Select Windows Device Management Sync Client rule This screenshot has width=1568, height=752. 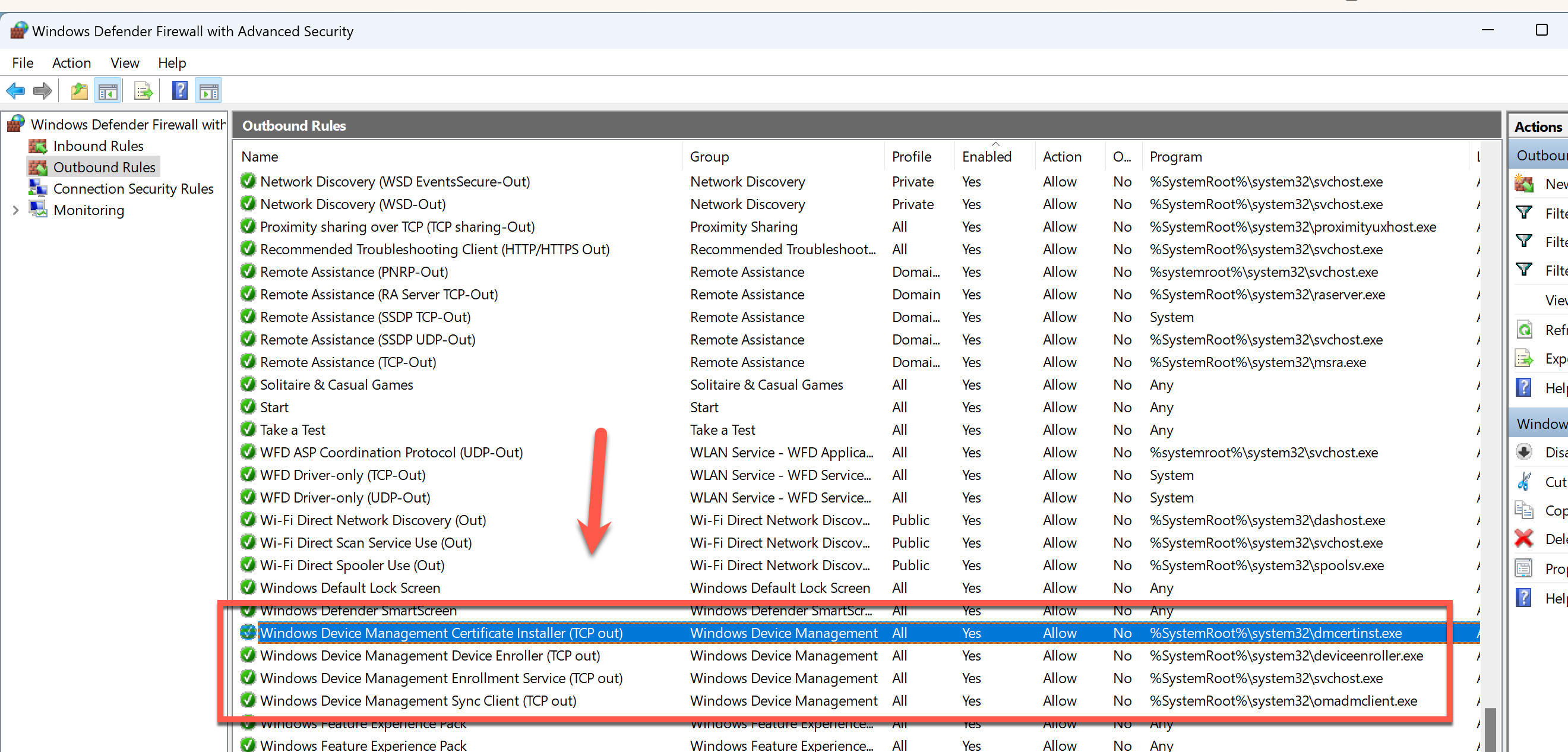(x=858, y=700)
